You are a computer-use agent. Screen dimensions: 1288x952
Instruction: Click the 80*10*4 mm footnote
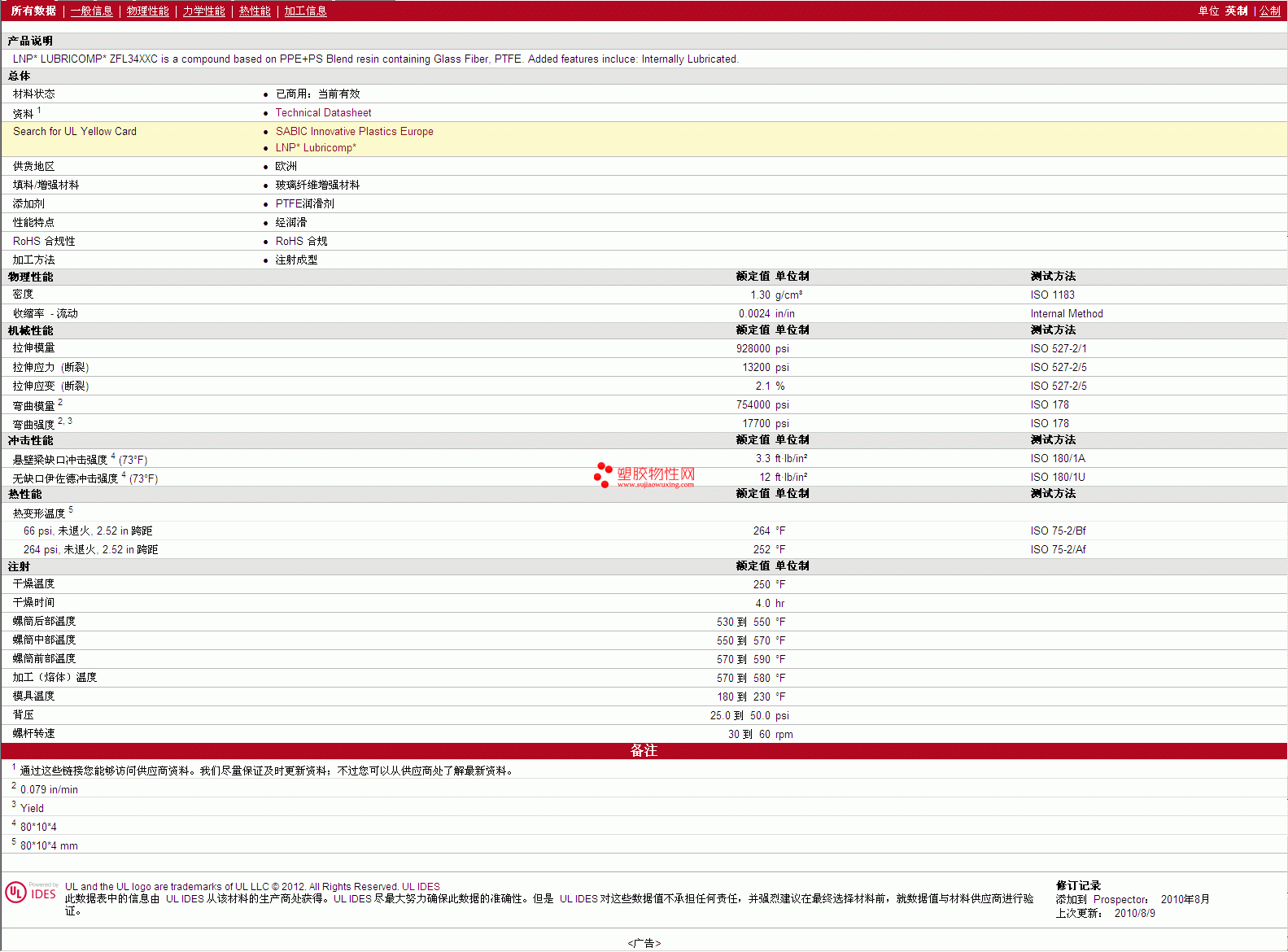click(x=49, y=846)
